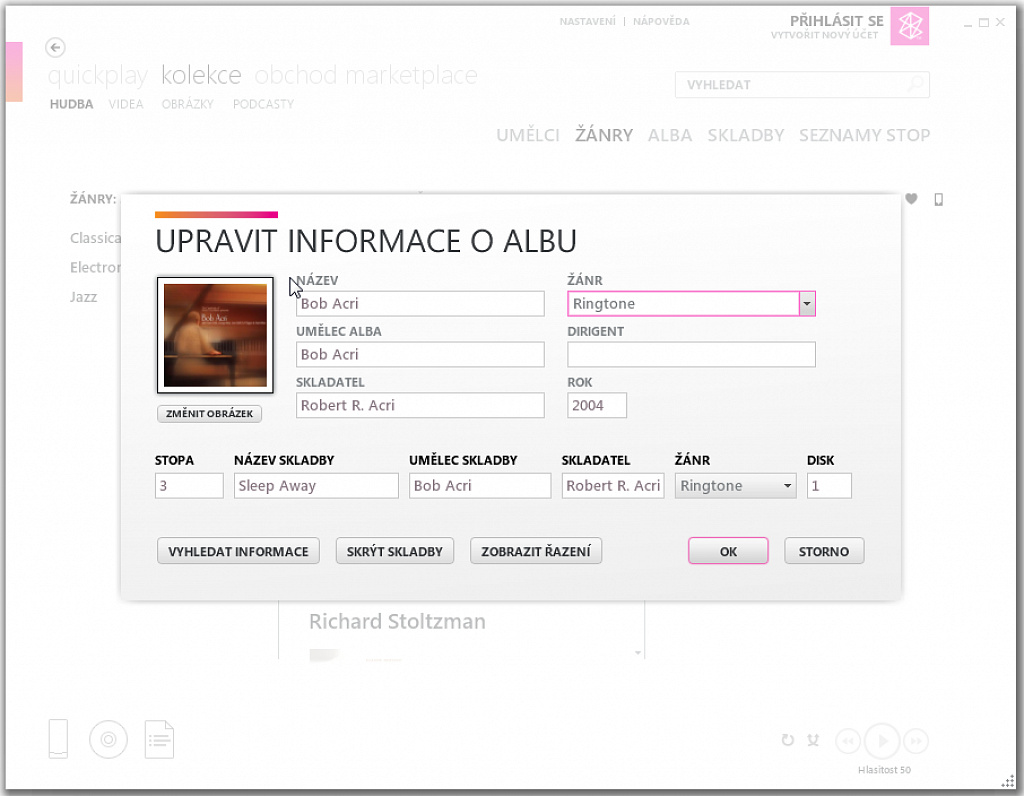Click the list scroll-down arrow
The height and width of the screenshot is (796, 1024).
[638, 653]
